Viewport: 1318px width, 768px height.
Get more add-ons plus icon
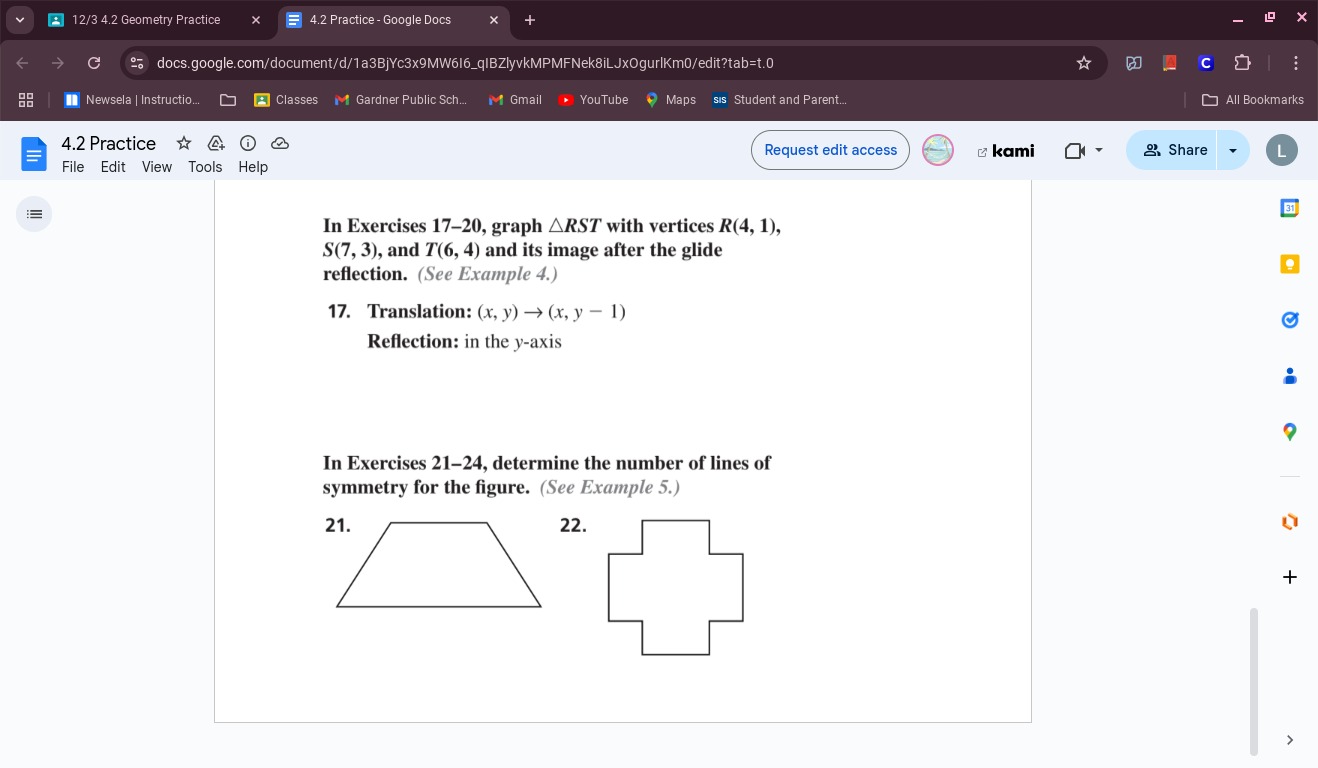coord(1289,577)
